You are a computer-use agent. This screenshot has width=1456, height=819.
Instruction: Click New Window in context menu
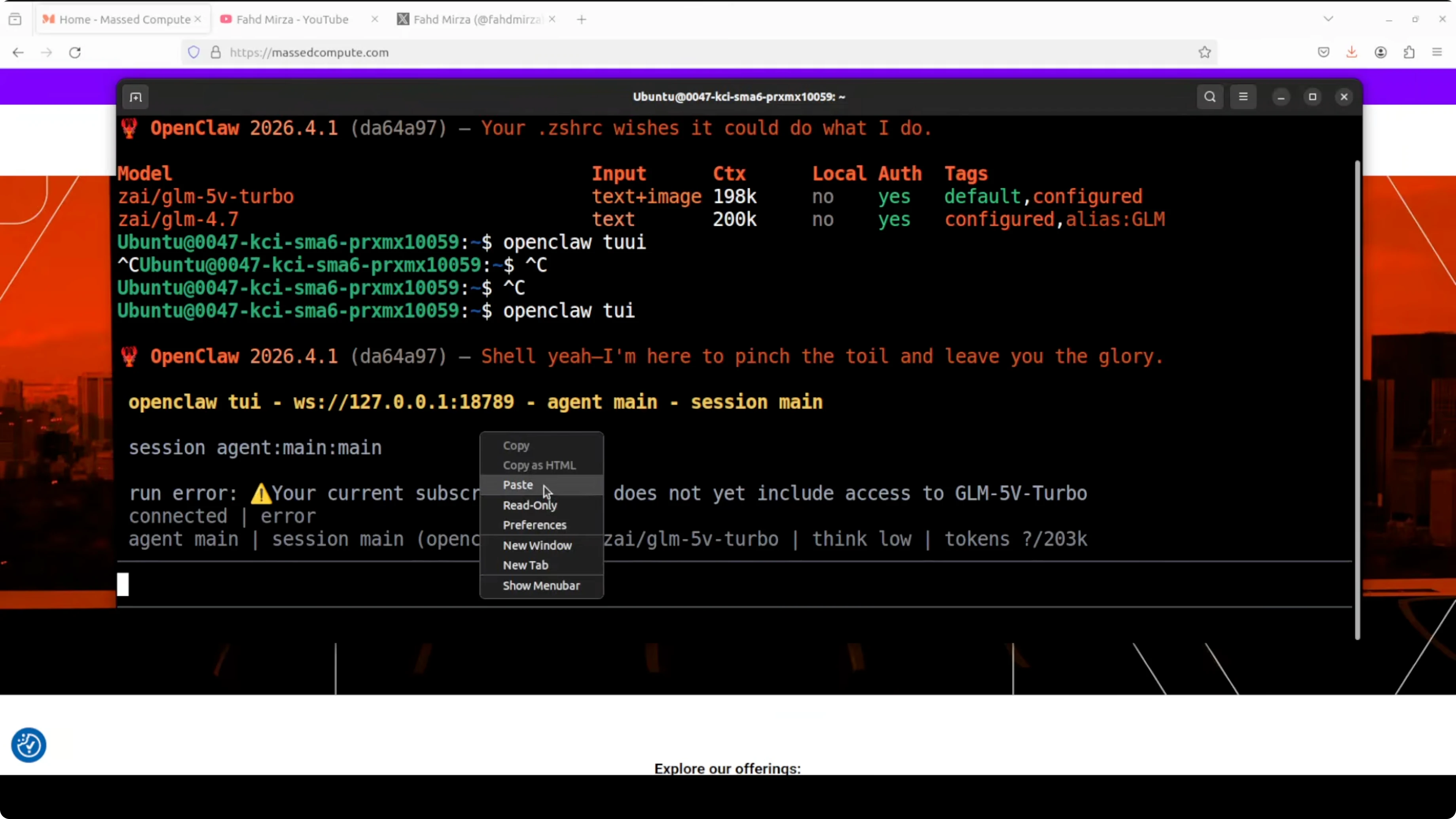pyautogui.click(x=537, y=546)
